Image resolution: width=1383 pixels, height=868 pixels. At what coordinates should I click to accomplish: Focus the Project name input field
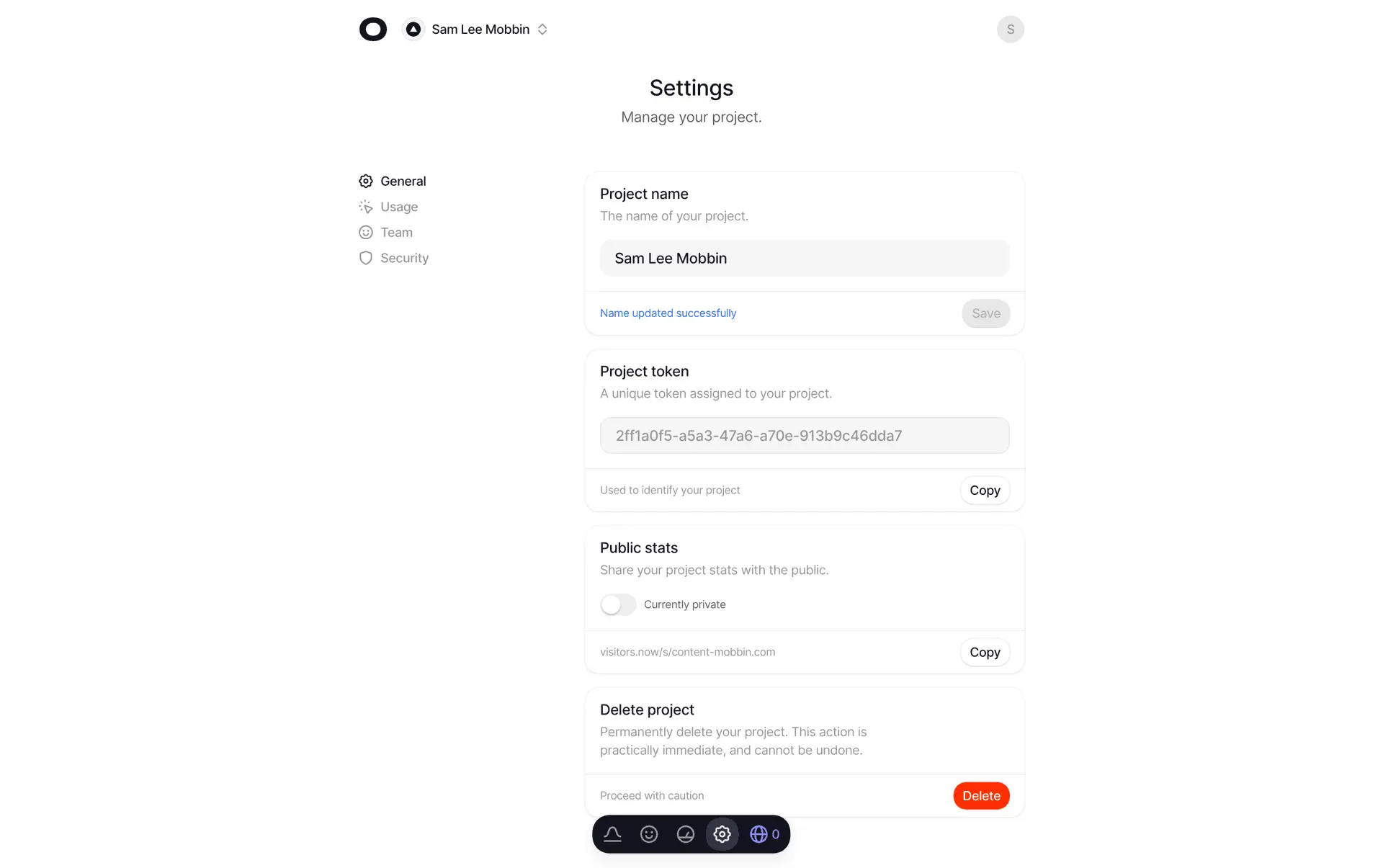(x=805, y=258)
